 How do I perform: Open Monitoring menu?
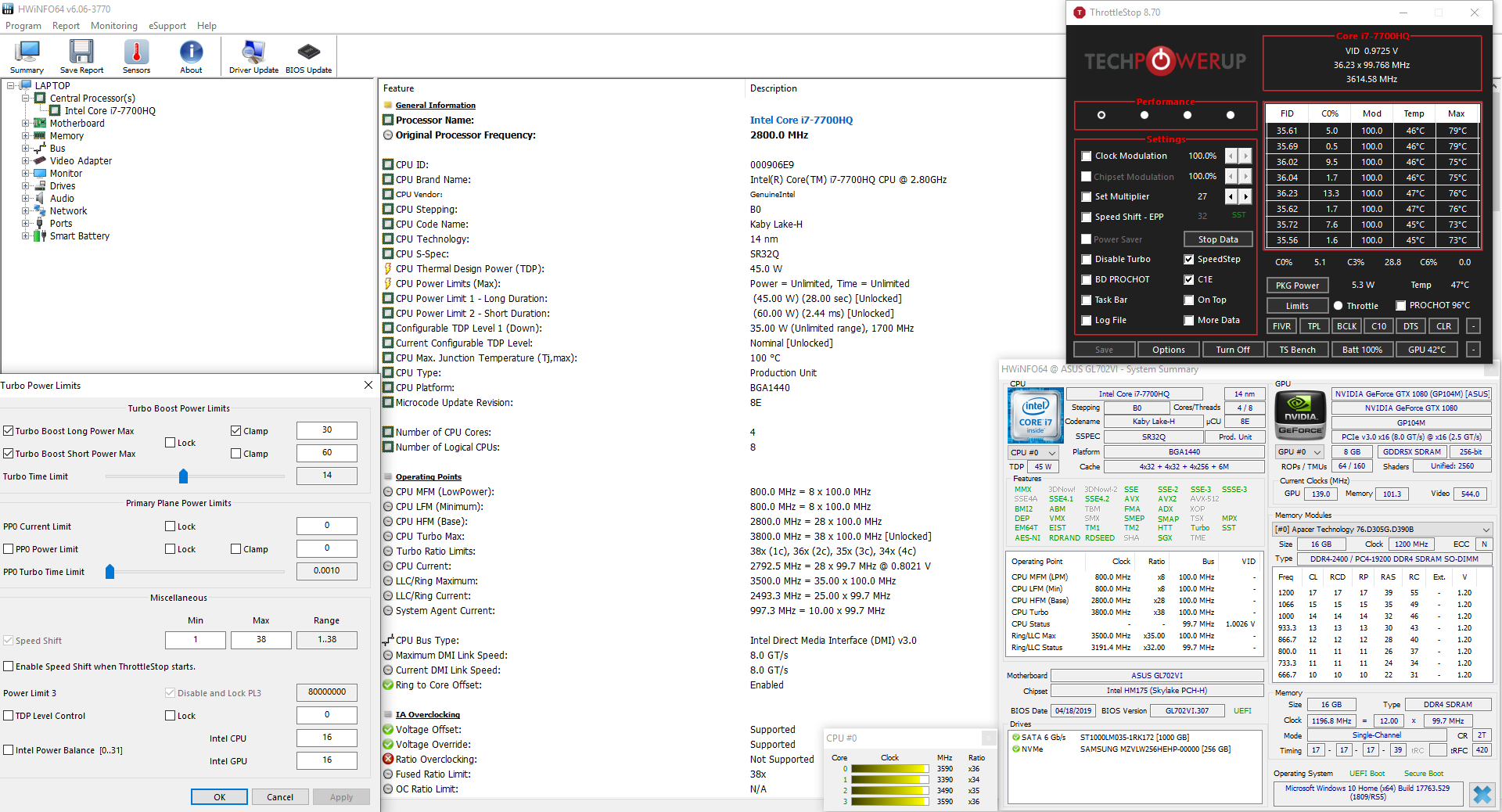coord(114,26)
